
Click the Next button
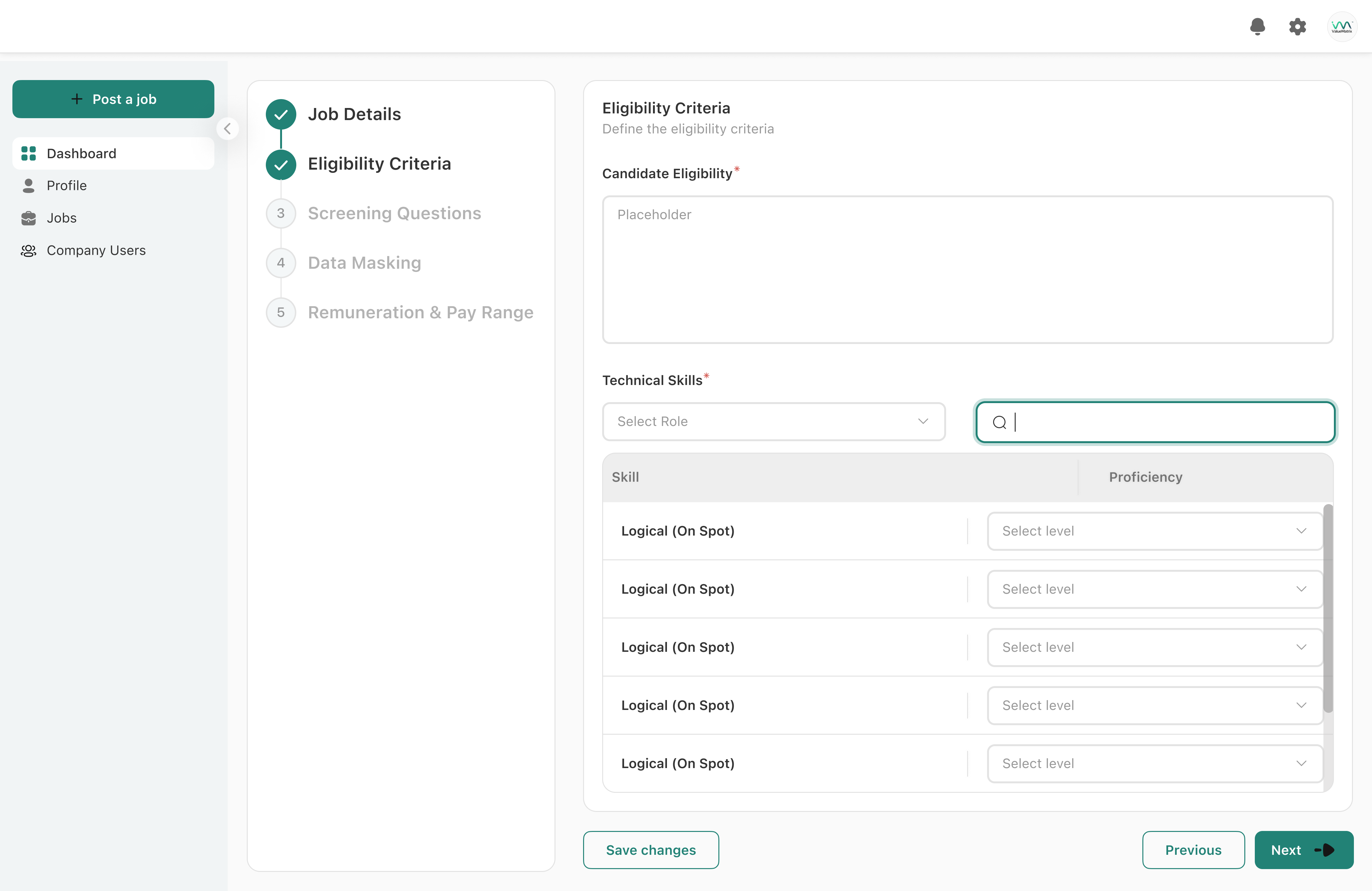pyautogui.click(x=1303, y=850)
